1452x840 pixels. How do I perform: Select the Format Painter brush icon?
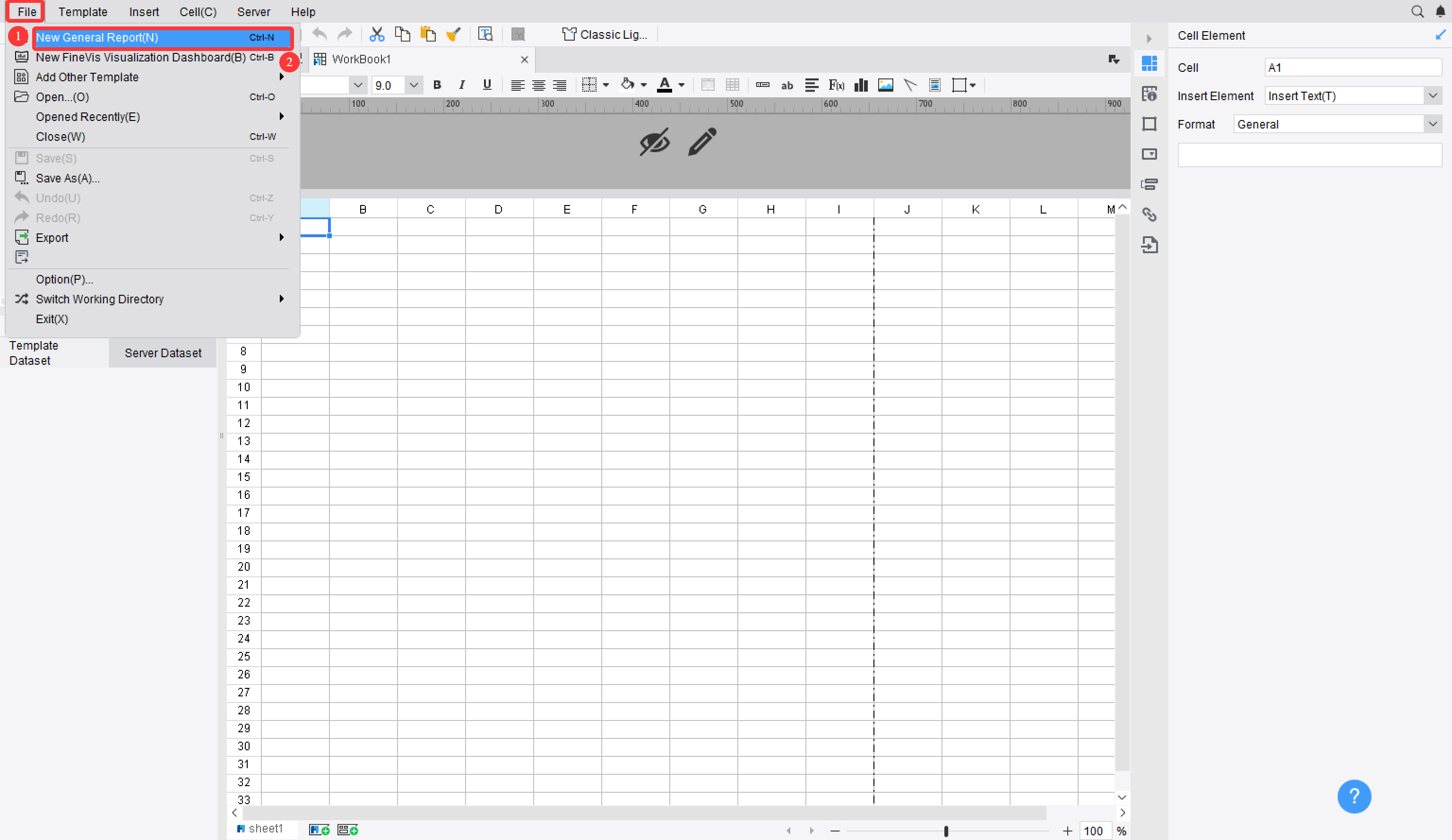point(454,34)
